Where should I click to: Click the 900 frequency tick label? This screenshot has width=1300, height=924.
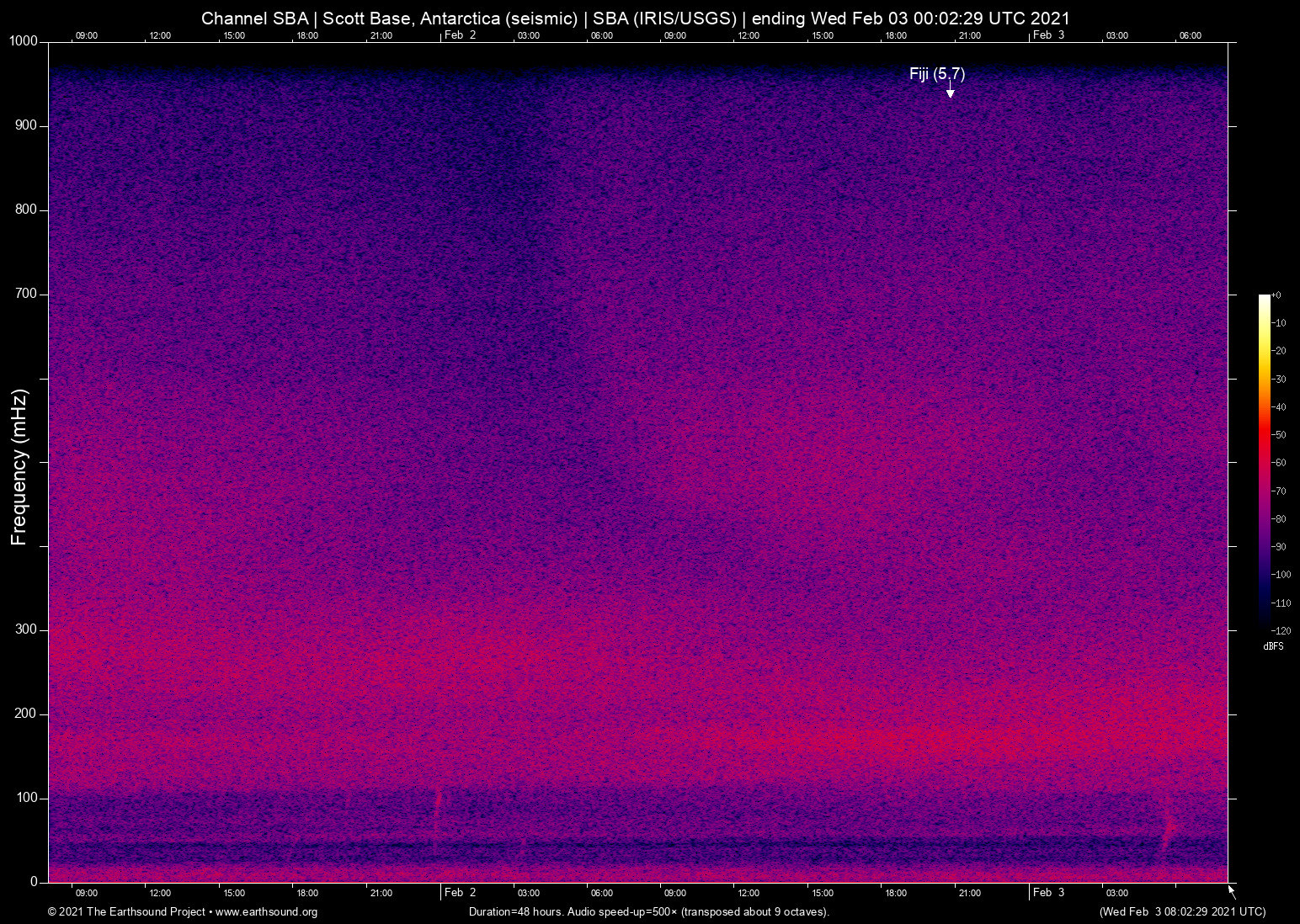(x=26, y=125)
